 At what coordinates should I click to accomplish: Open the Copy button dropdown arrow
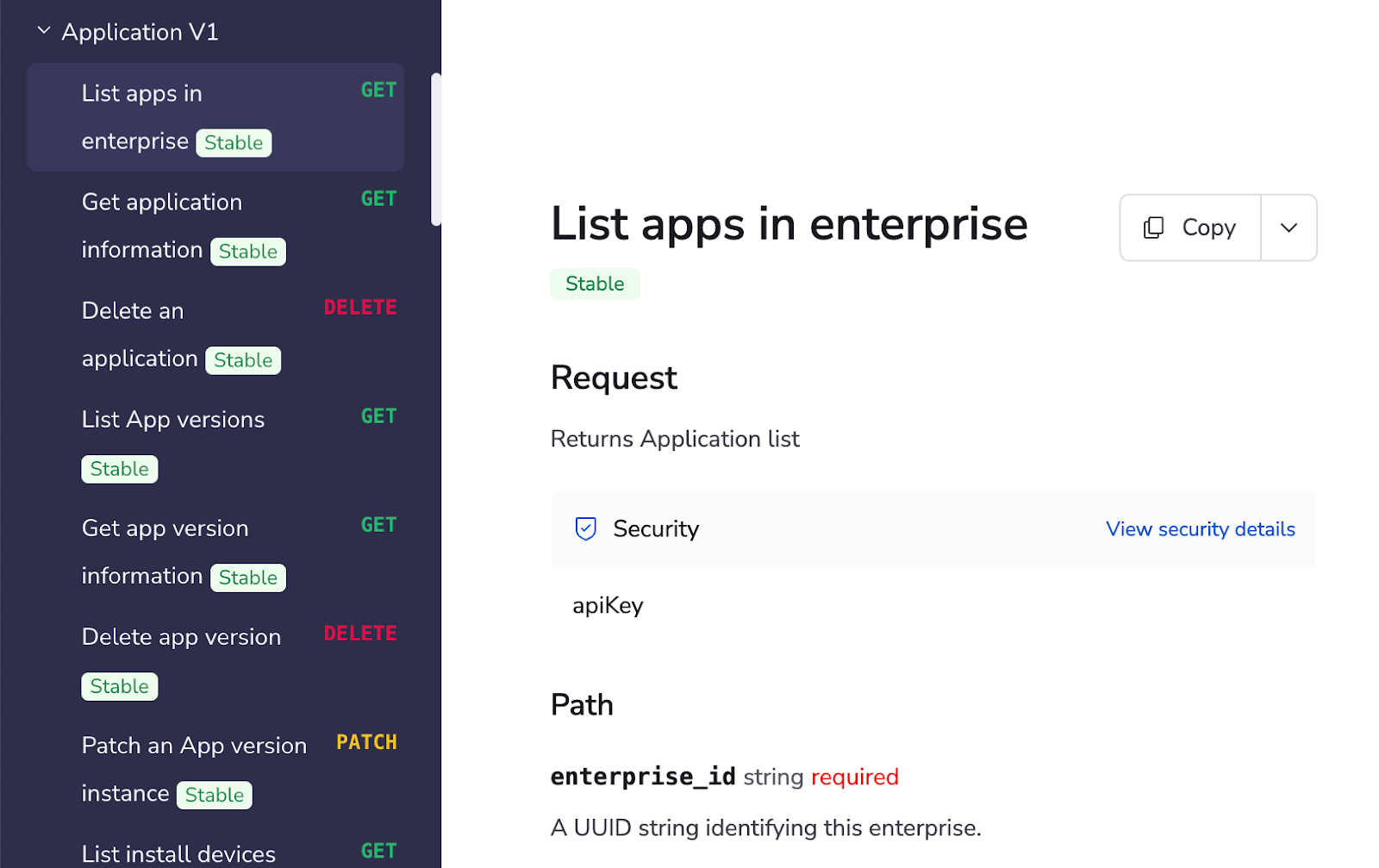(x=1289, y=227)
